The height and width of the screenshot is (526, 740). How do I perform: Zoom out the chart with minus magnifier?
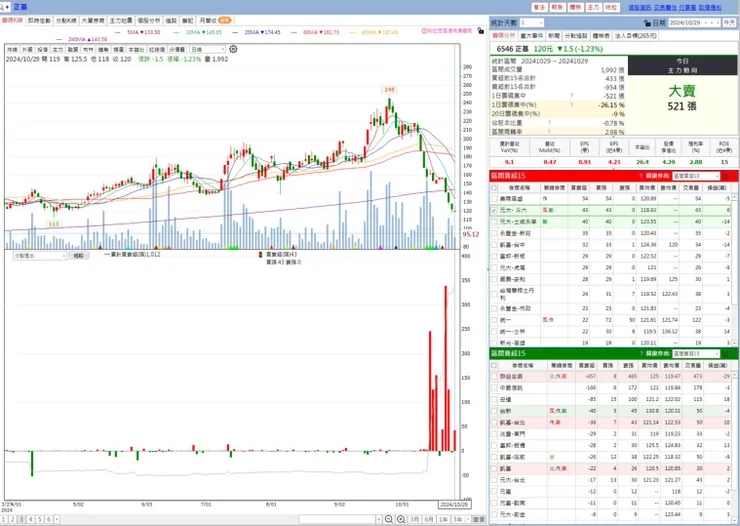[389, 519]
